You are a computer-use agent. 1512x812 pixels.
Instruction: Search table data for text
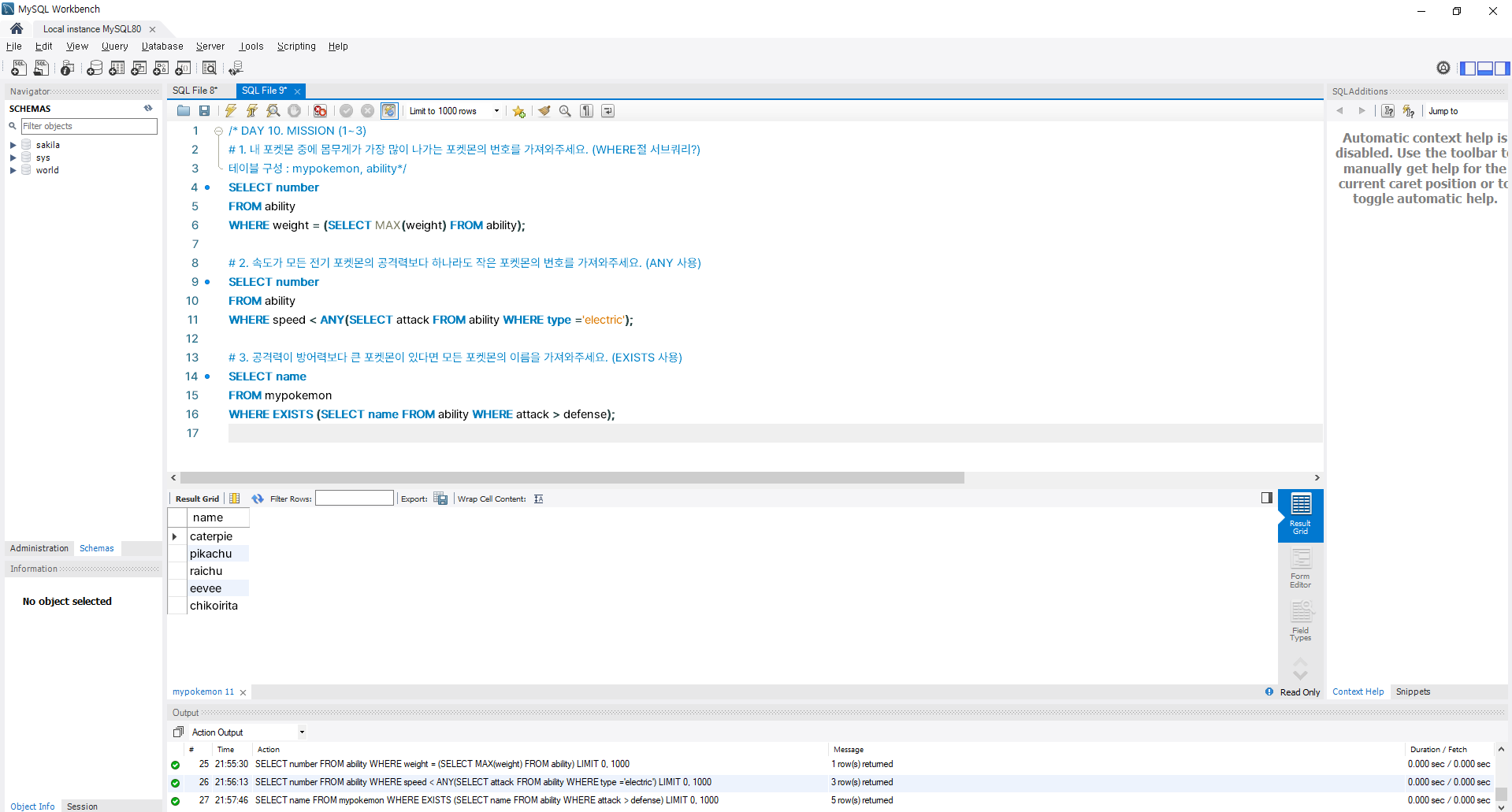pyautogui.click(x=210, y=69)
